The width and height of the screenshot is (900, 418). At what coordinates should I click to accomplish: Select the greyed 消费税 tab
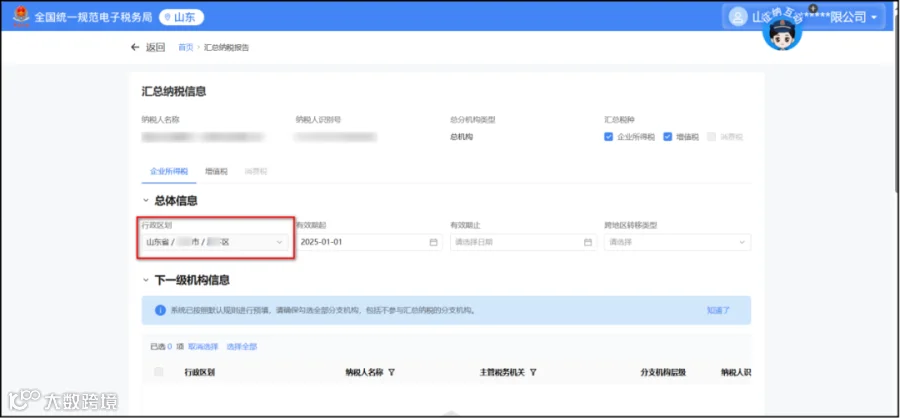[x=255, y=172]
